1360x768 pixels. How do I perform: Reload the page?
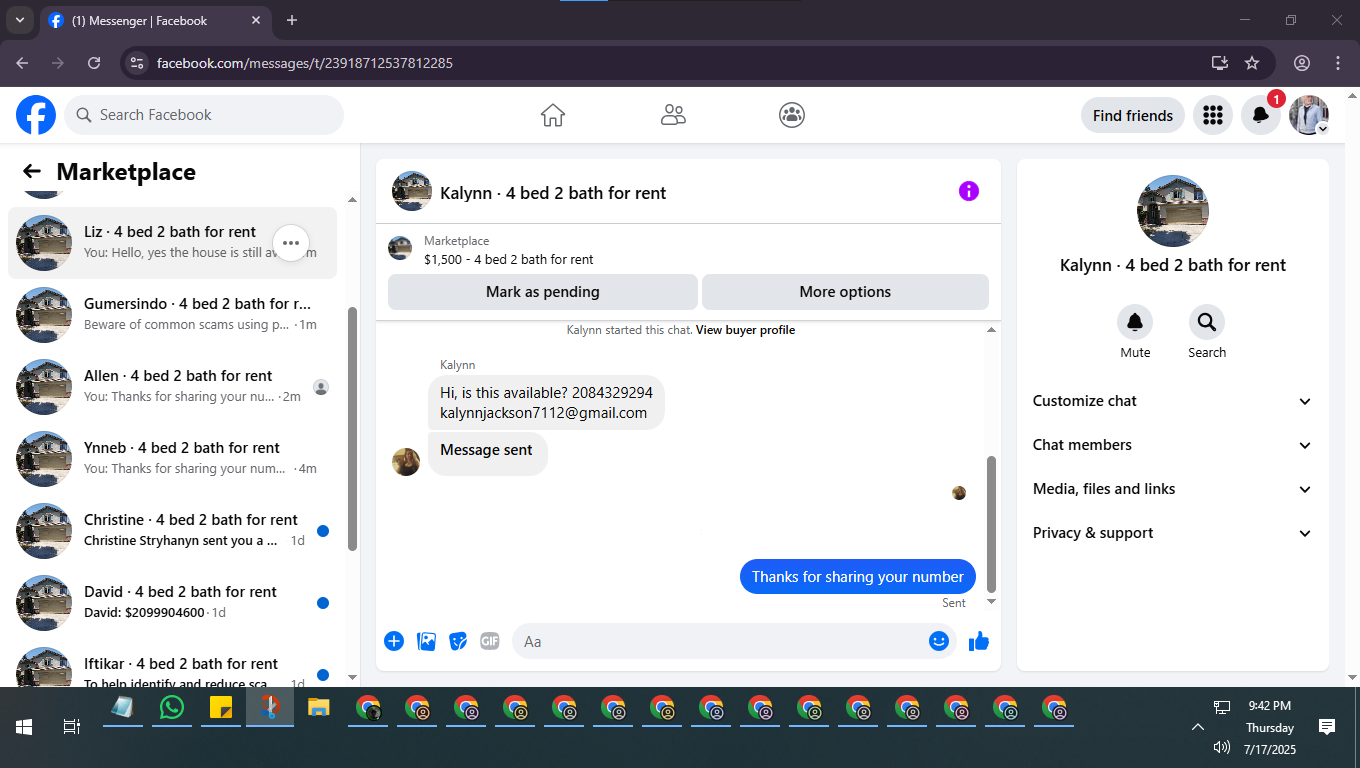tap(94, 63)
